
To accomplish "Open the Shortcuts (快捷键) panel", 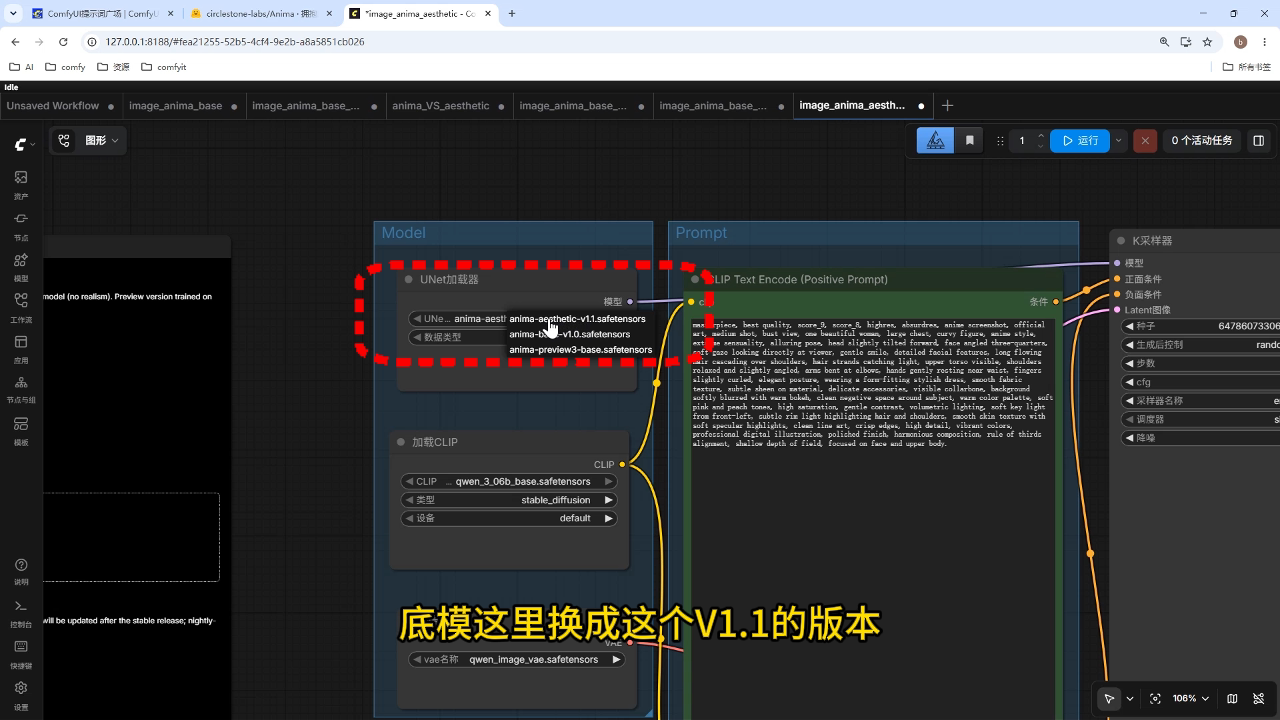I will (x=20, y=653).
